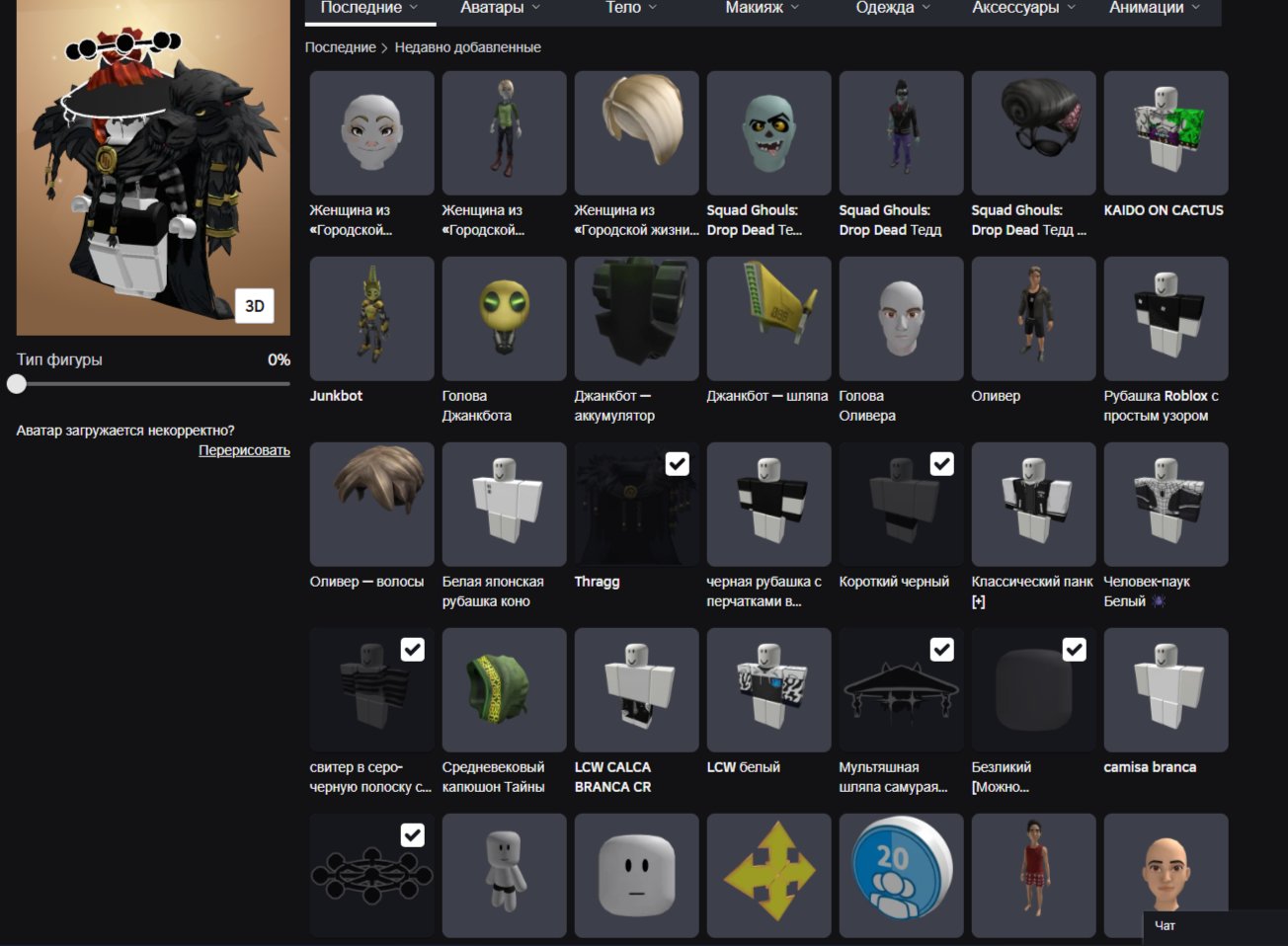Select the blue number 20 badge item

(901, 875)
